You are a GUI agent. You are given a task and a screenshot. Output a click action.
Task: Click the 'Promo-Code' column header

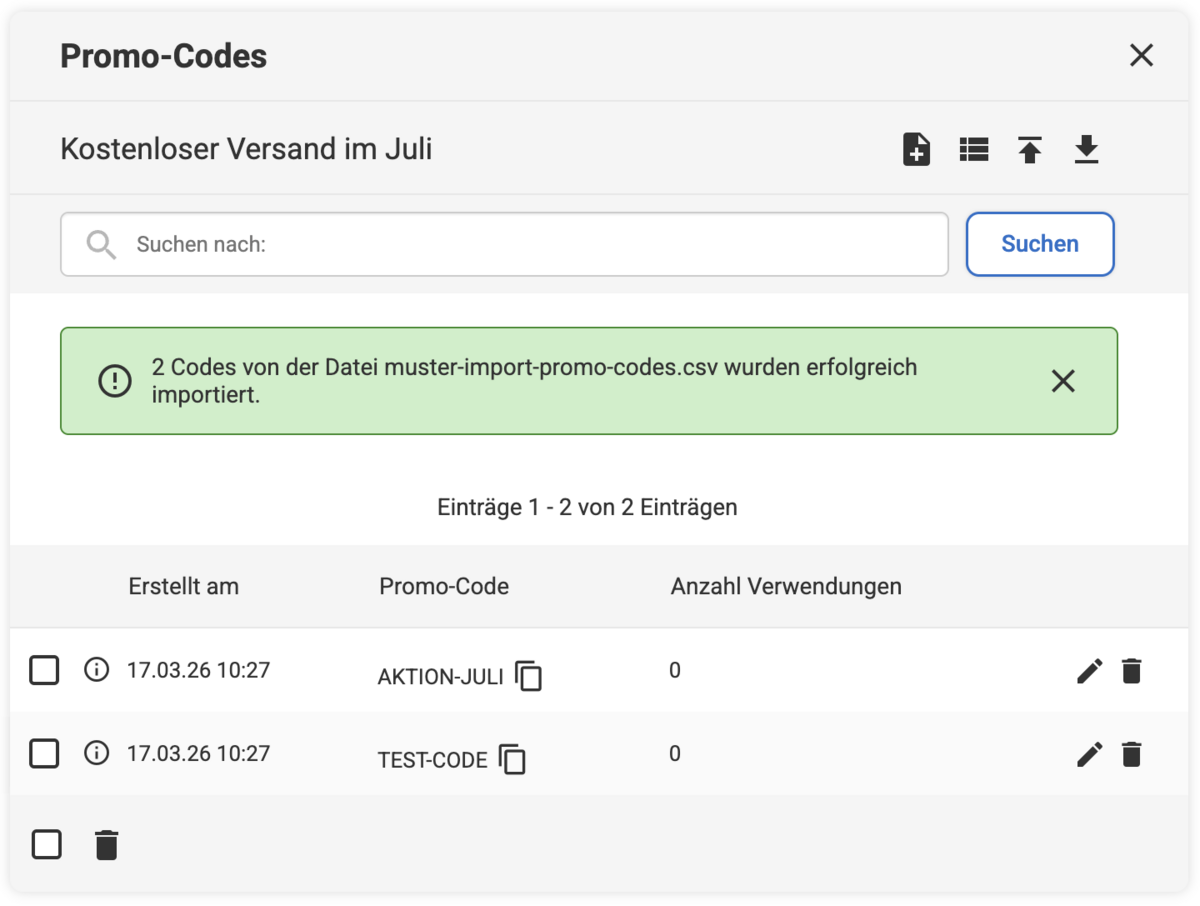click(444, 587)
